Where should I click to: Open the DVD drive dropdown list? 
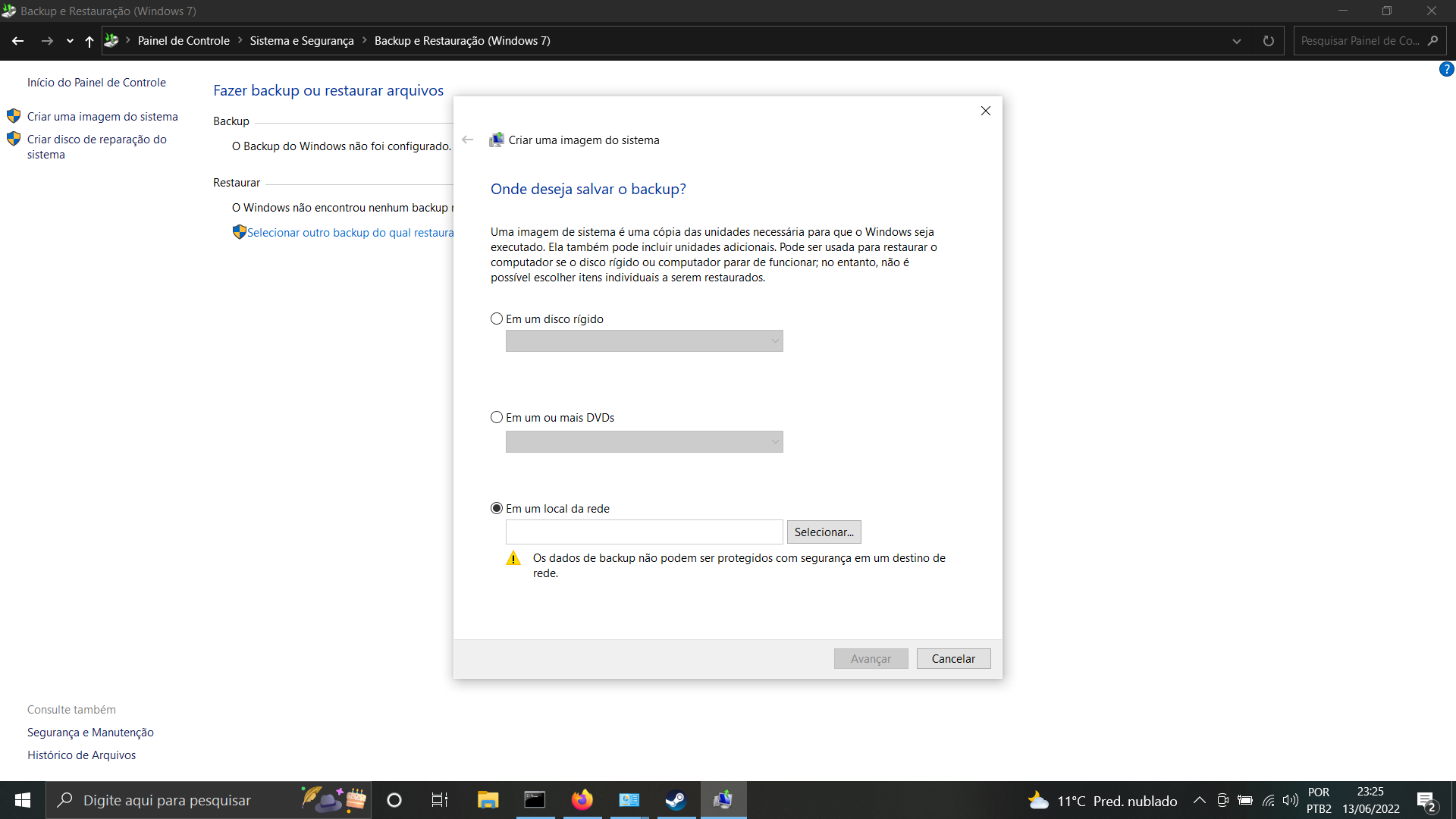(644, 441)
